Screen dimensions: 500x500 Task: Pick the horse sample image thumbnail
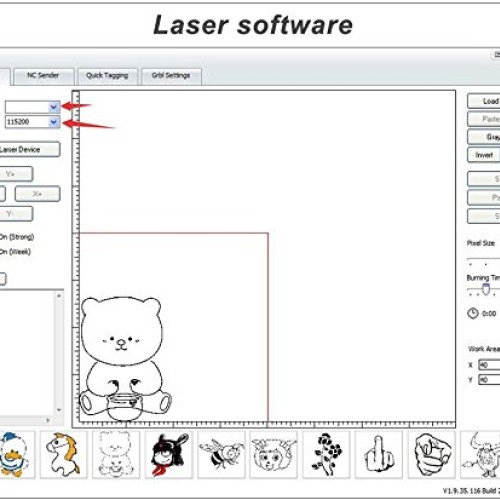coord(63,454)
